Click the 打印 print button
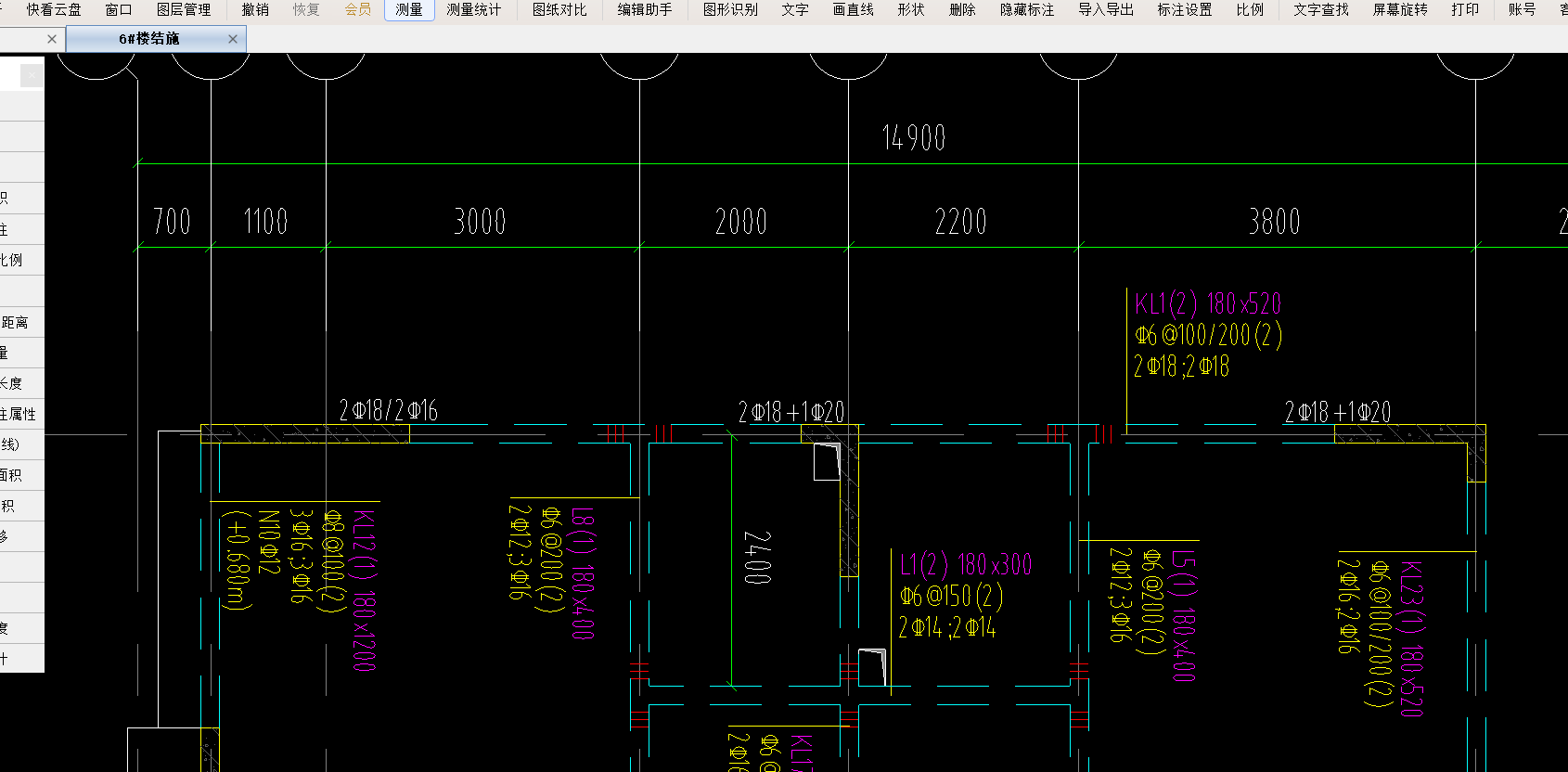 point(1465,9)
